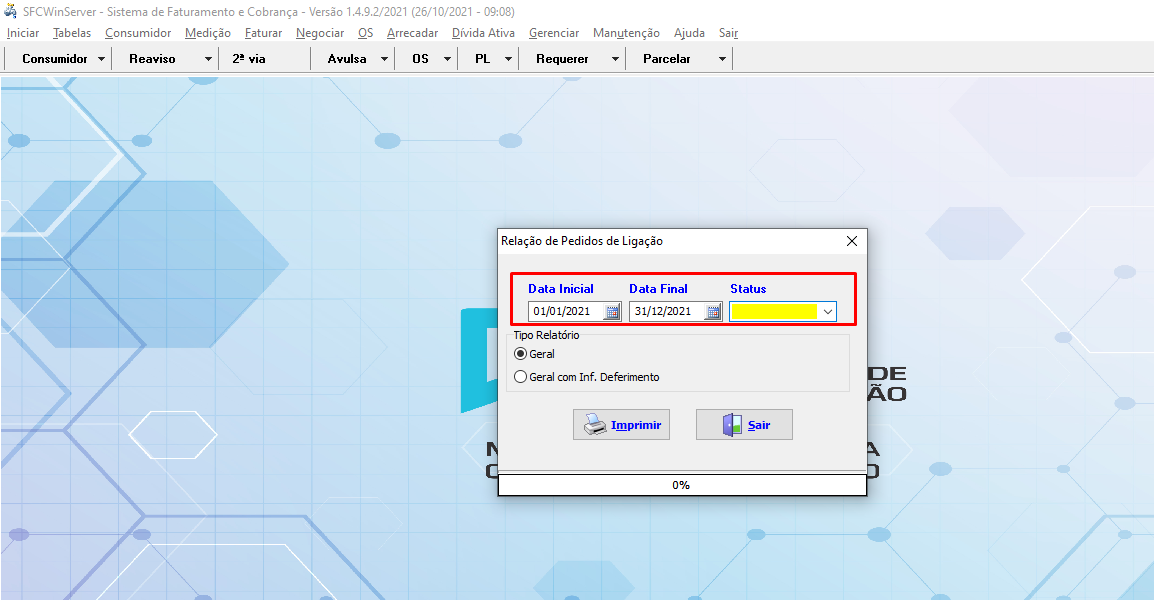The width and height of the screenshot is (1154, 600).
Task: Expand the Status dropdown list
Action: point(827,312)
